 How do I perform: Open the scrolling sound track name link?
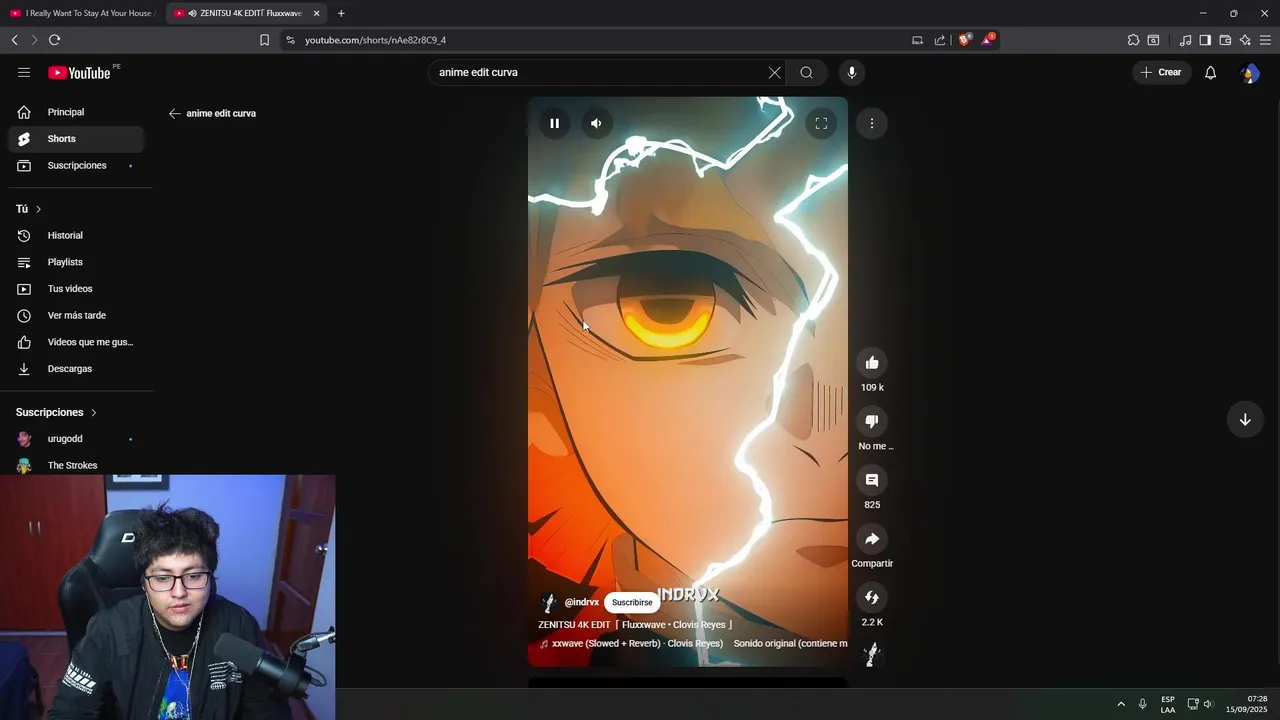pos(693,643)
